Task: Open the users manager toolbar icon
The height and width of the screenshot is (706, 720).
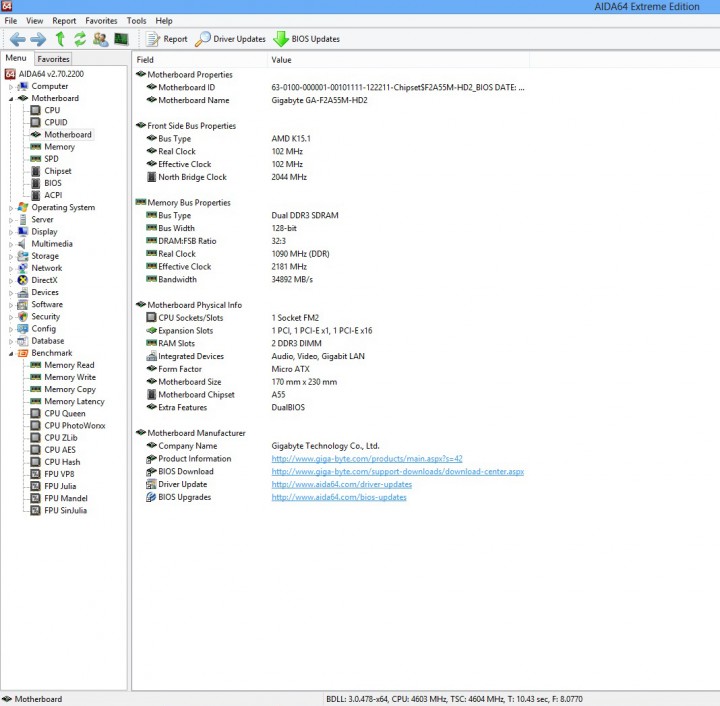Action: point(101,39)
